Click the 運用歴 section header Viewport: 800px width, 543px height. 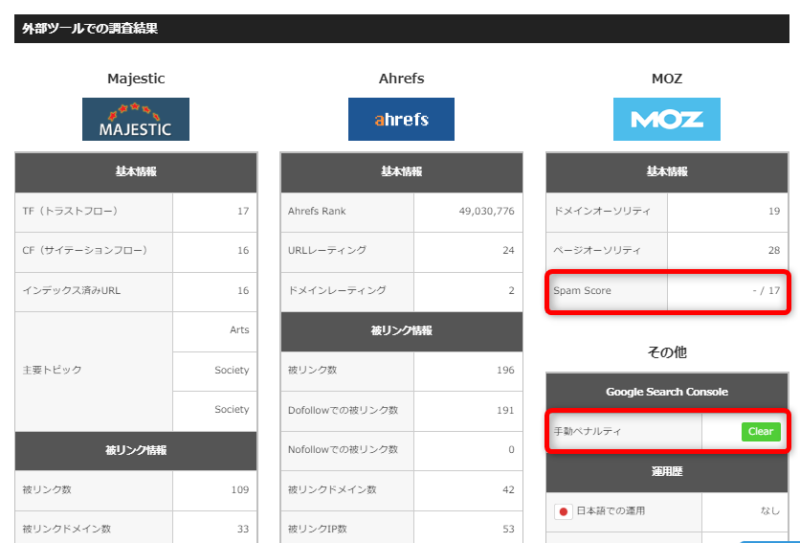tap(667, 472)
